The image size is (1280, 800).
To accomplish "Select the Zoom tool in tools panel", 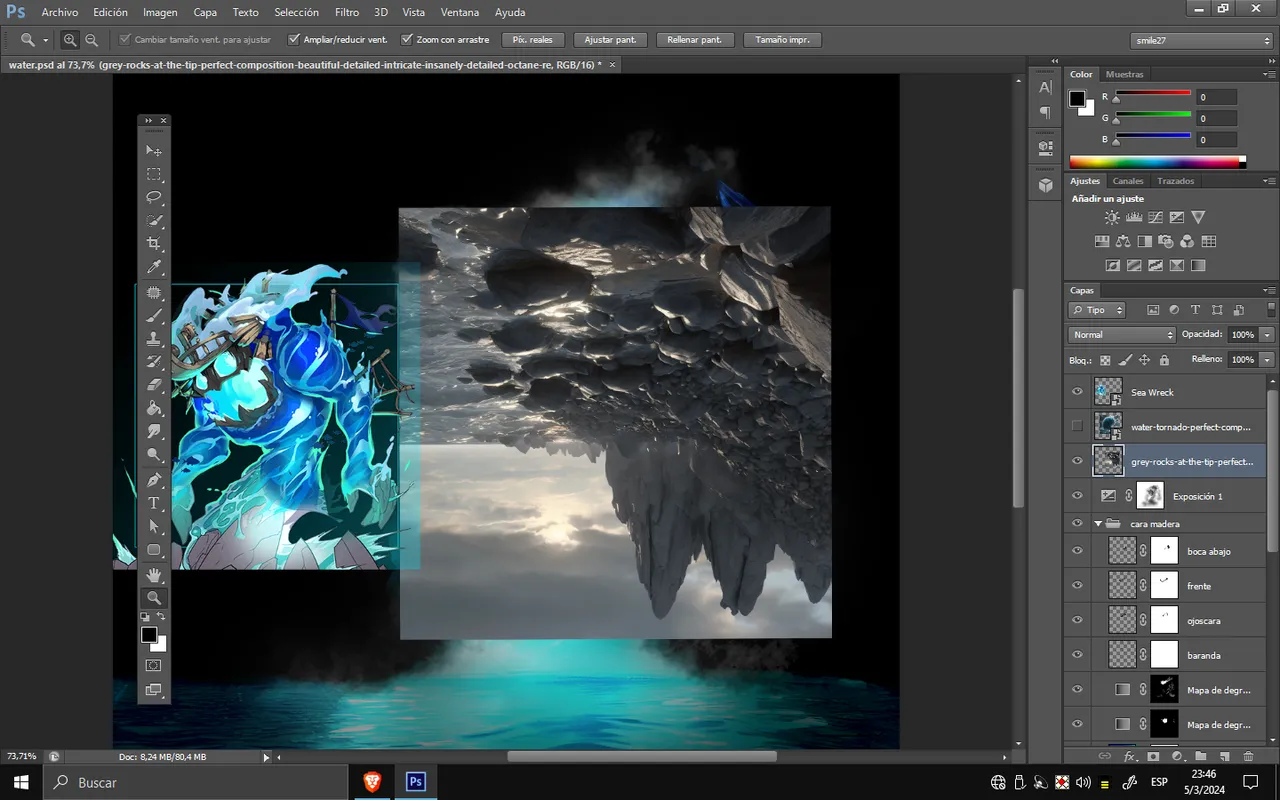I will 154,598.
